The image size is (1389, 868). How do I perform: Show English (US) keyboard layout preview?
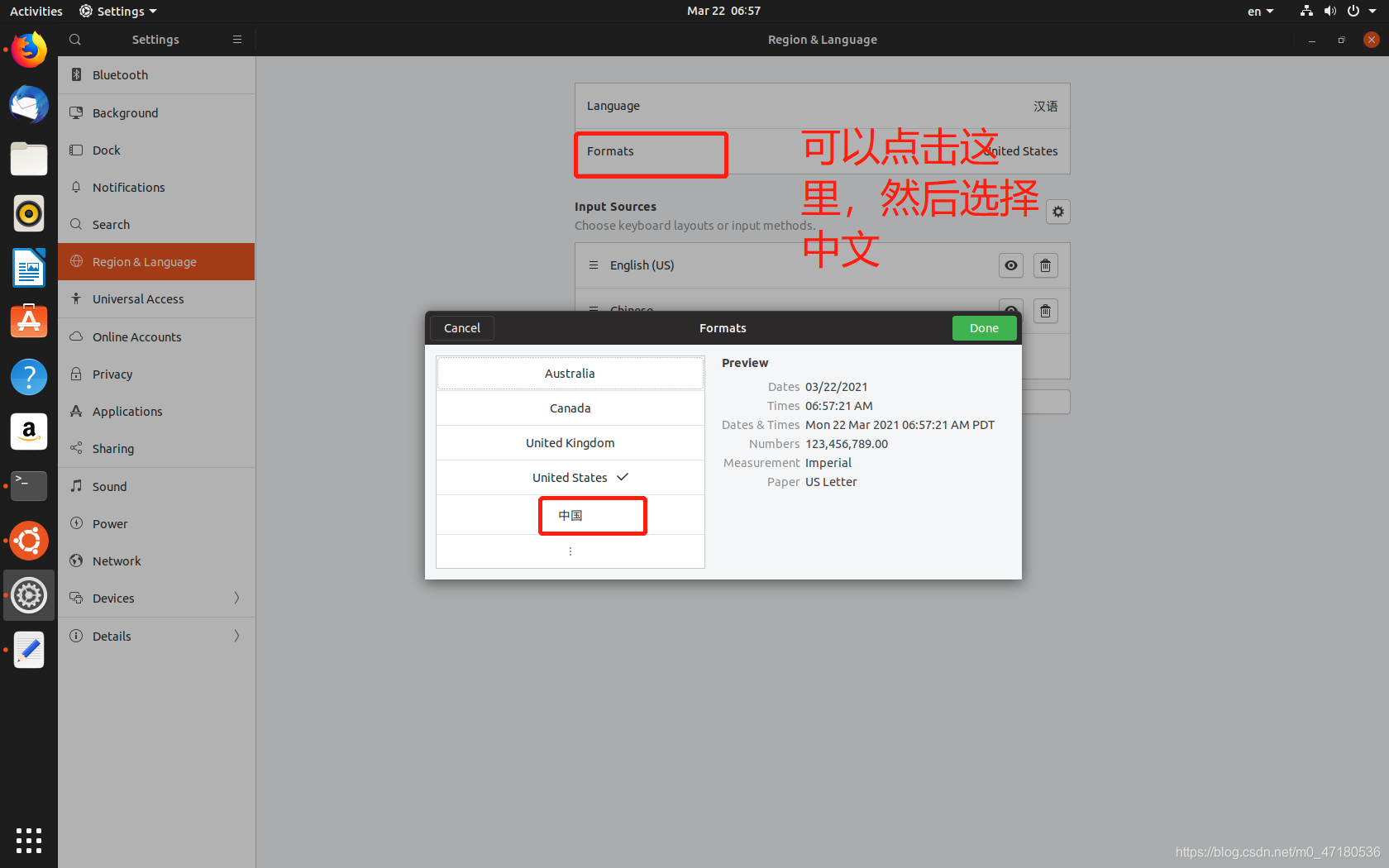click(x=1011, y=265)
